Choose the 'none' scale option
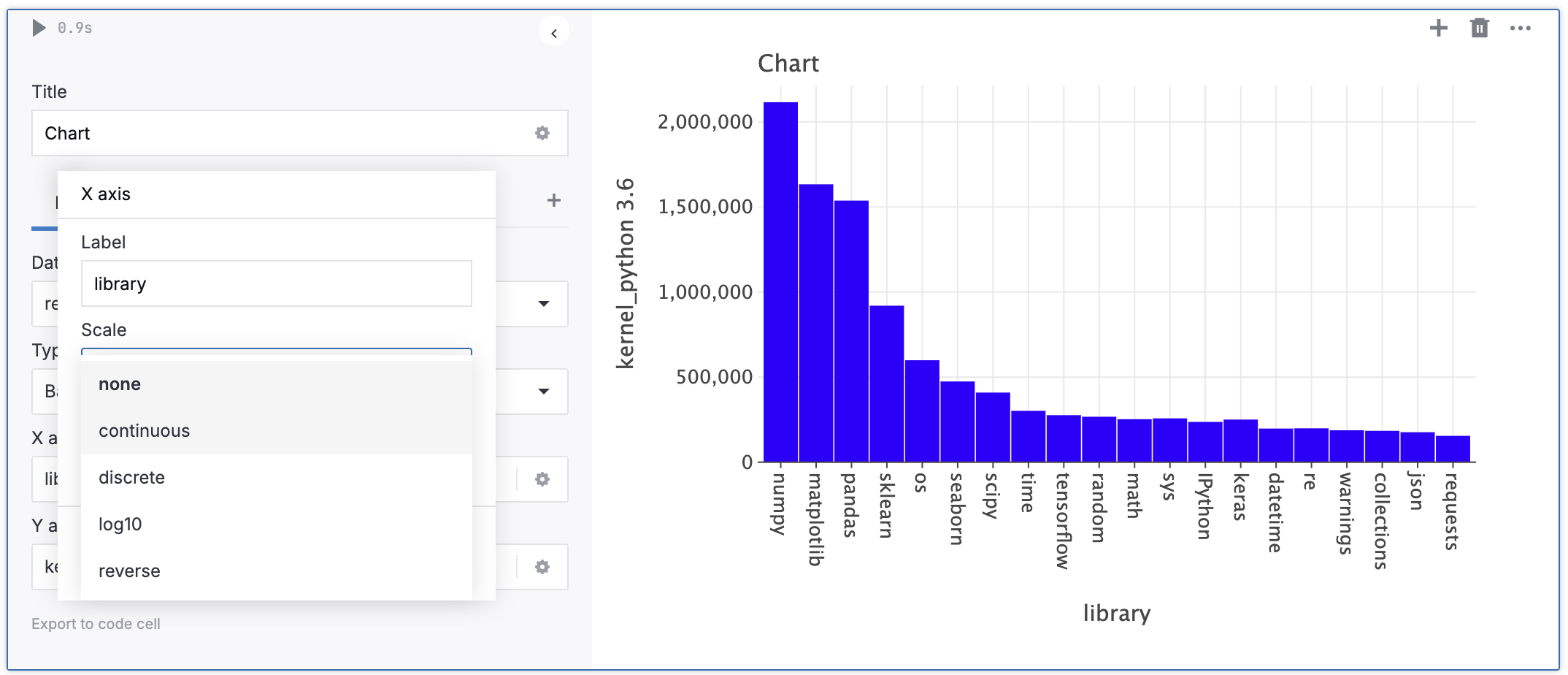1568x675 pixels. click(x=120, y=384)
